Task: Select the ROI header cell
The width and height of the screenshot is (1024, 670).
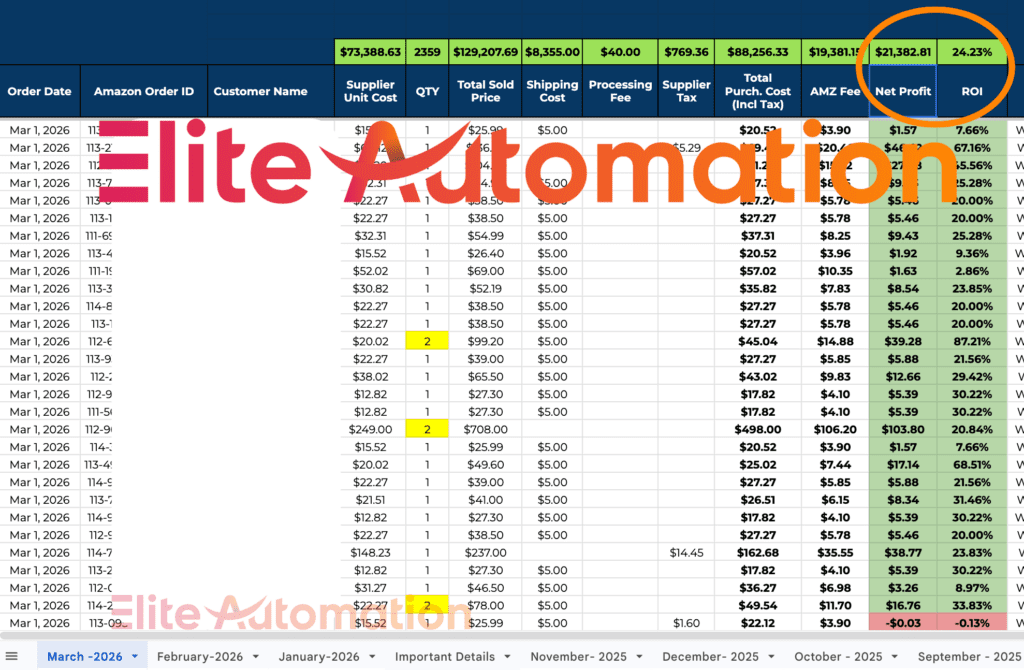Action: click(972, 91)
